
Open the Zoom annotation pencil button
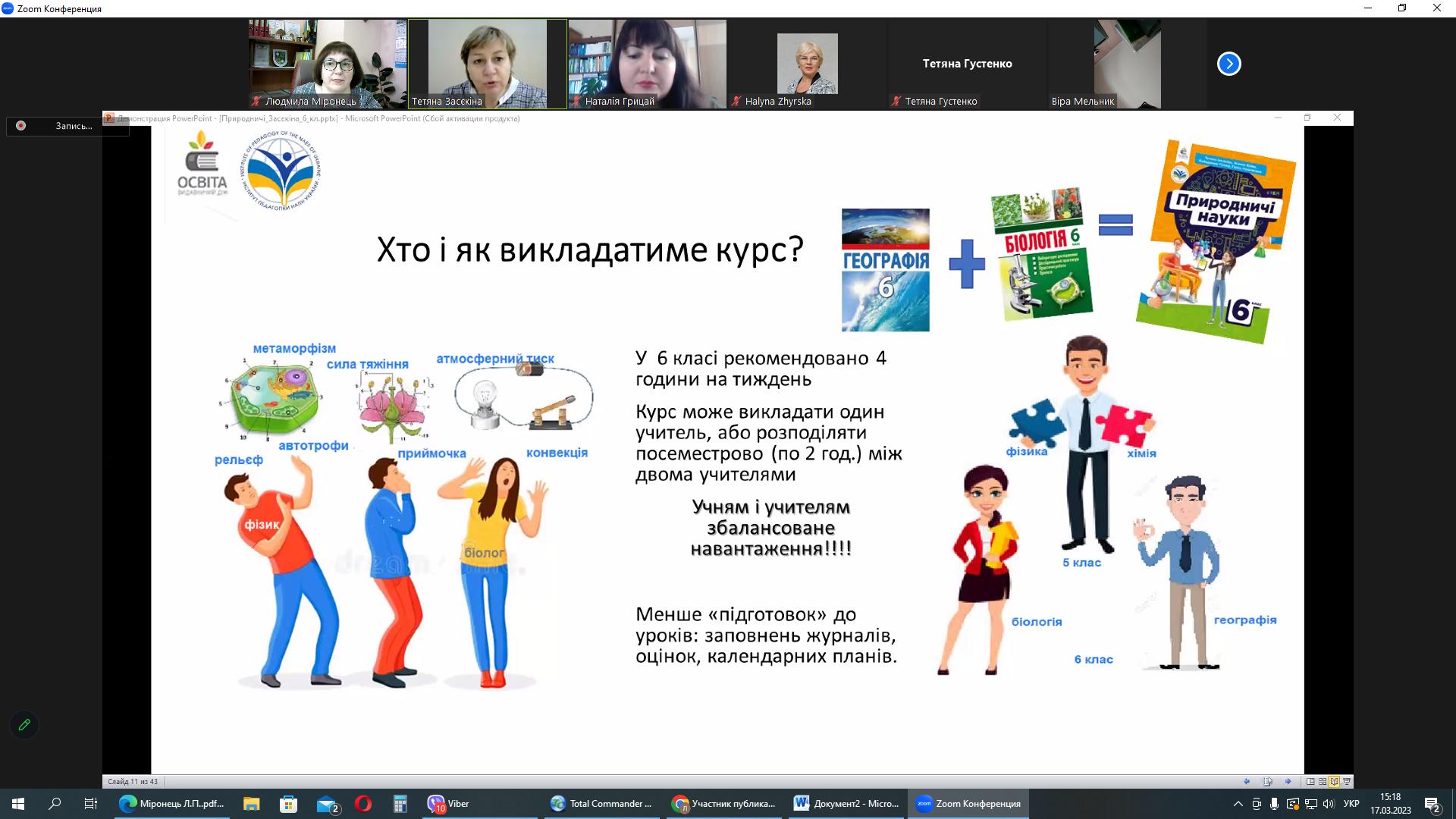(x=24, y=725)
